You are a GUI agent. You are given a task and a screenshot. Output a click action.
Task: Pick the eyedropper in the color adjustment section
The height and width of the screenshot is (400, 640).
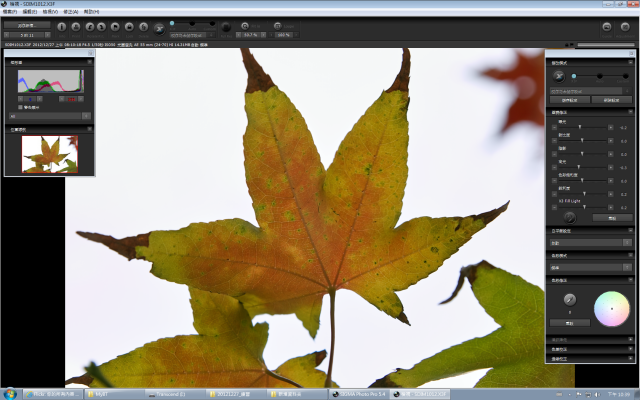pyautogui.click(x=570, y=300)
